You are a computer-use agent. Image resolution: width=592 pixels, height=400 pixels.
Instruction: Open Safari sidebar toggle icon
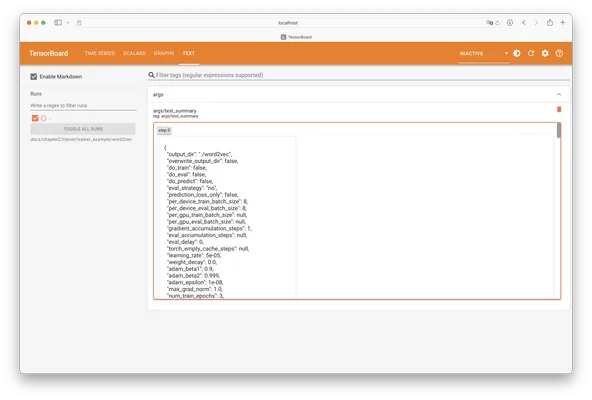coord(58,23)
